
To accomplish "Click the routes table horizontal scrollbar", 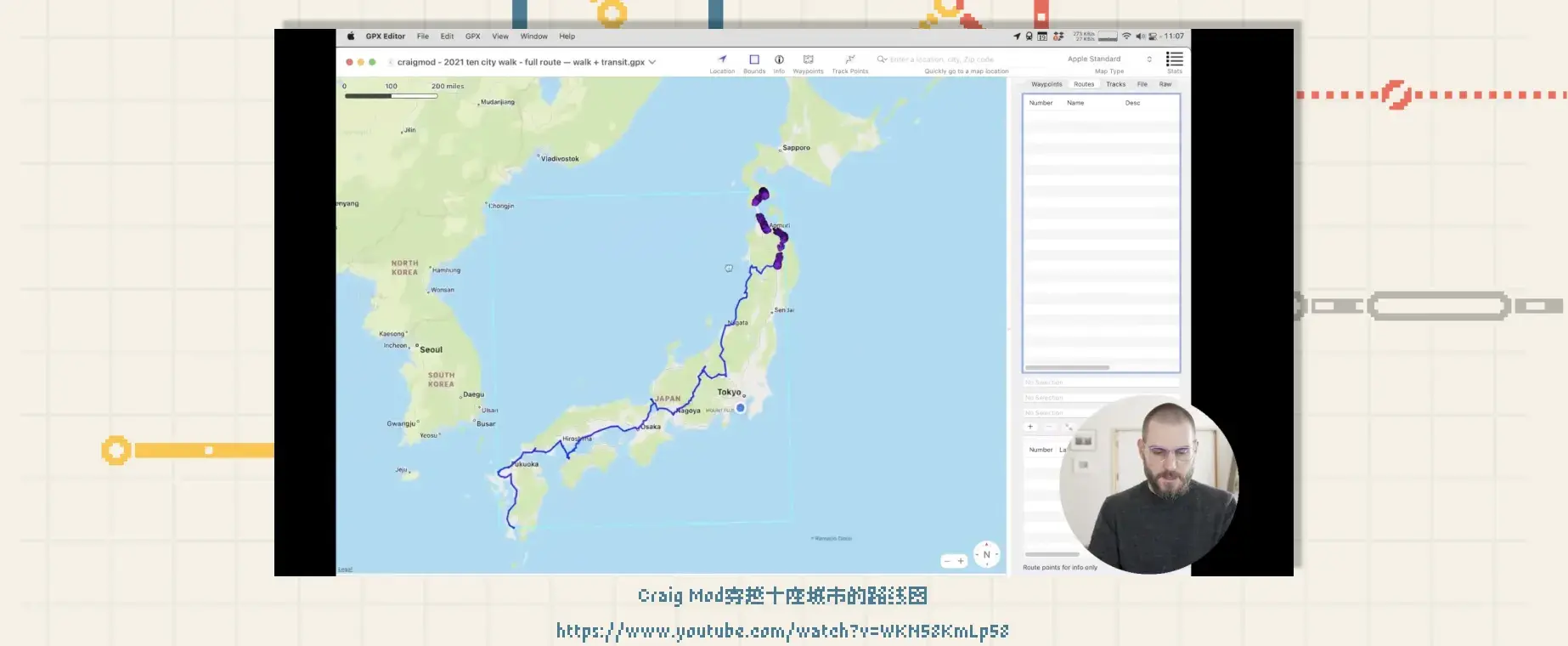I will click(1067, 367).
